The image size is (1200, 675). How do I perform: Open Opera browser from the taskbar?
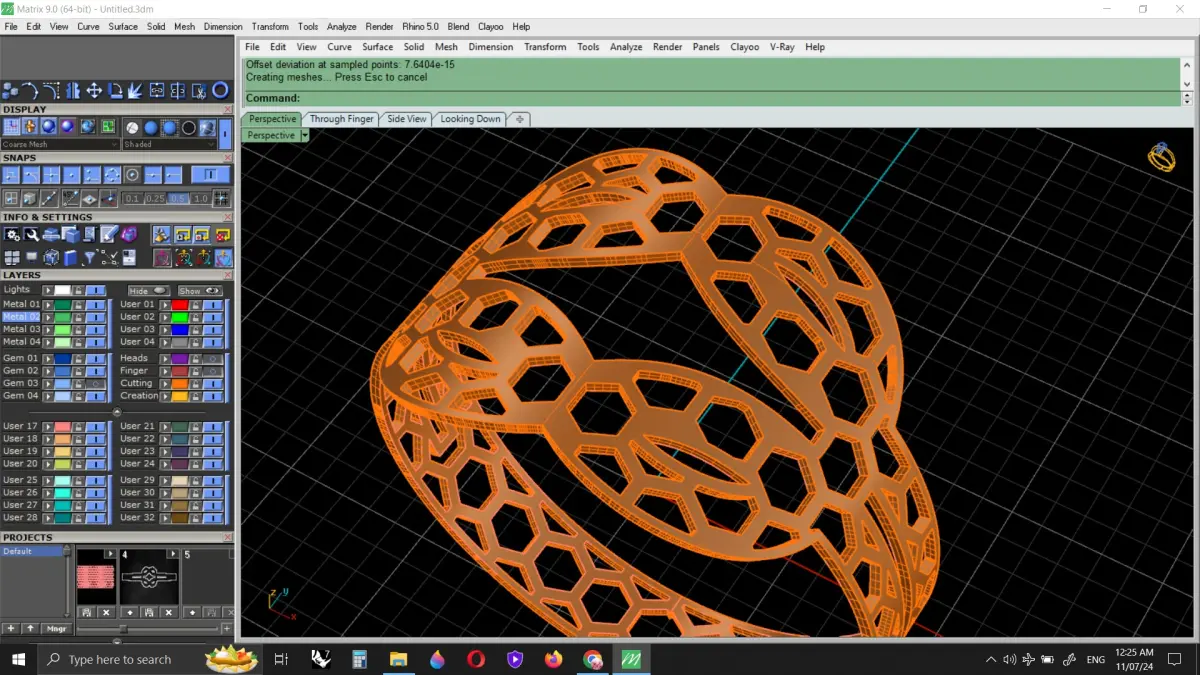pos(476,659)
